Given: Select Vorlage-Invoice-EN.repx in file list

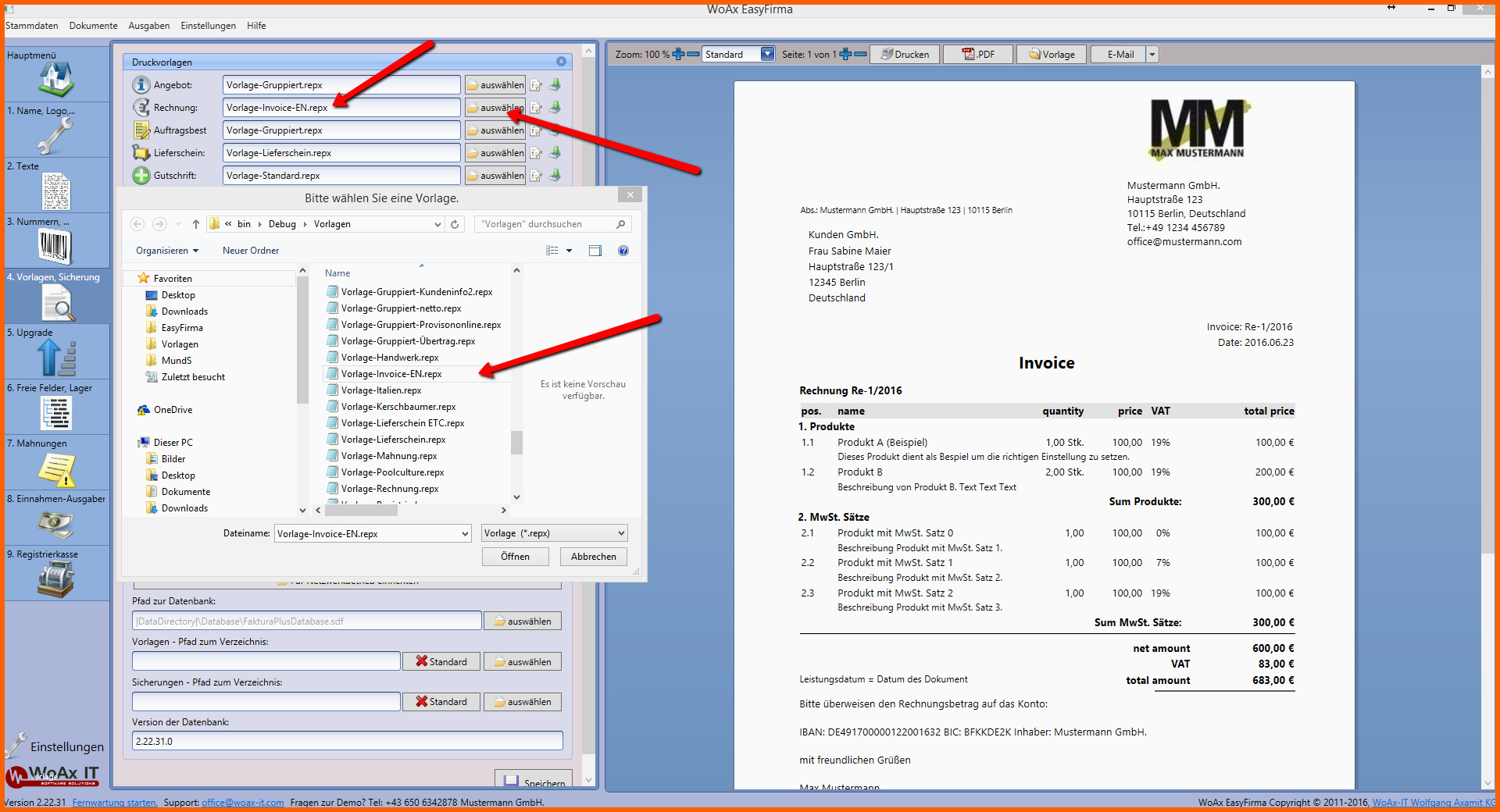Looking at the screenshot, I should click(x=391, y=374).
